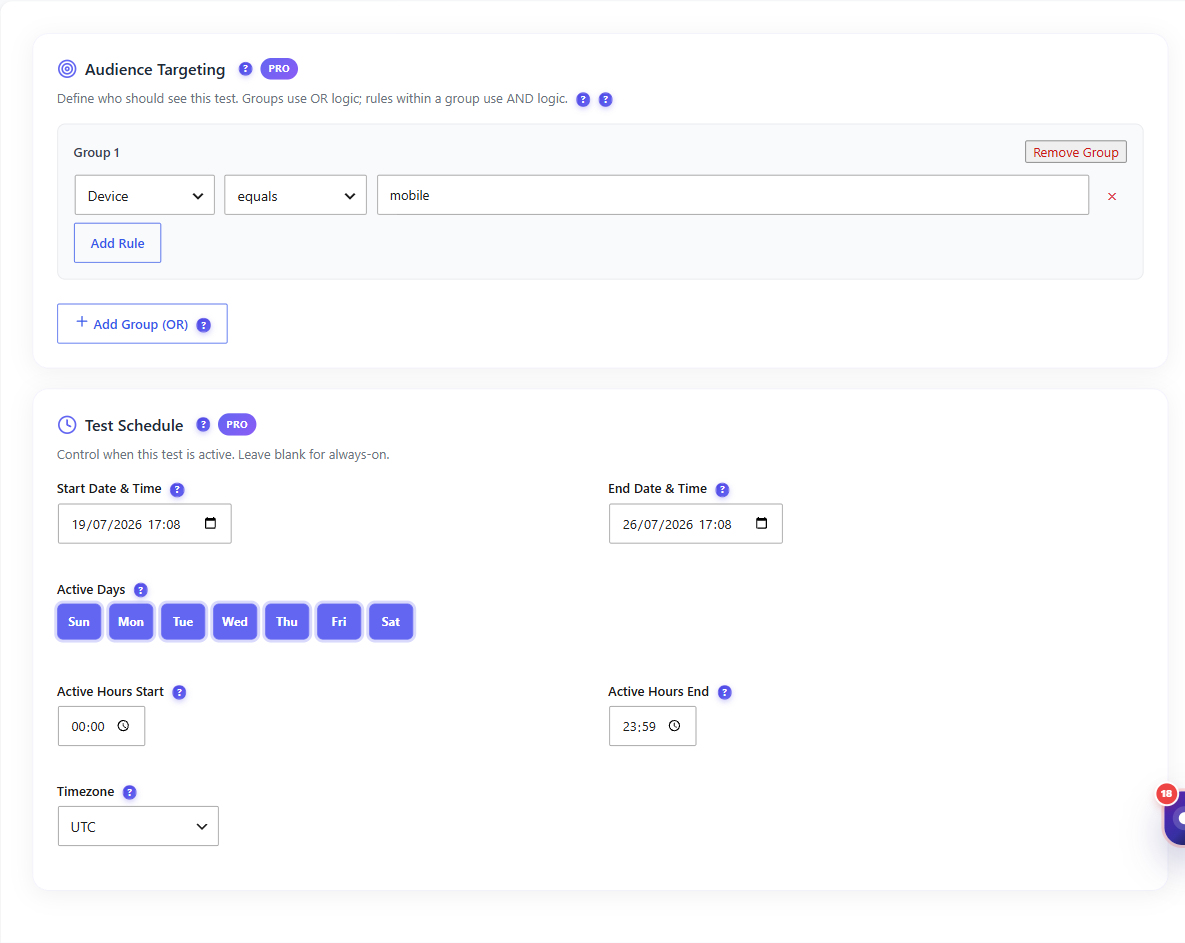Screen dimensions: 1185x943
Task: Click the PRO badge next to Audience Targeting
Action: [279, 69]
